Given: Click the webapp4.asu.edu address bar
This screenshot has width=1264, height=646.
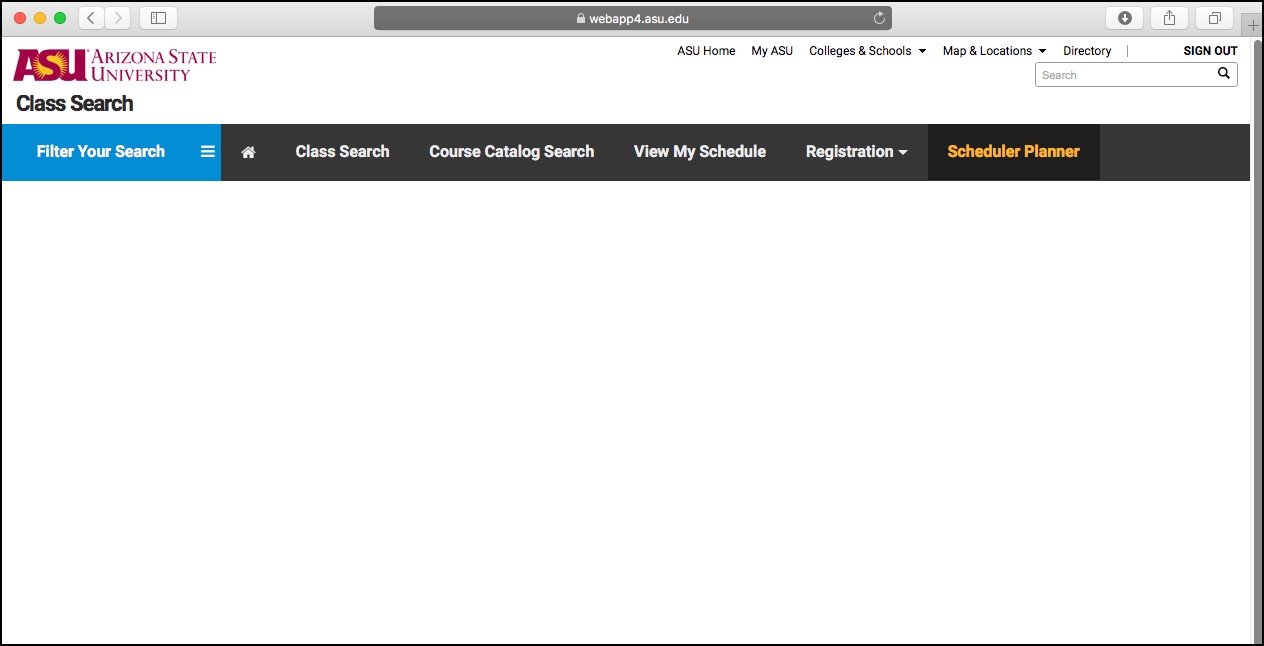Looking at the screenshot, I should (632, 18).
